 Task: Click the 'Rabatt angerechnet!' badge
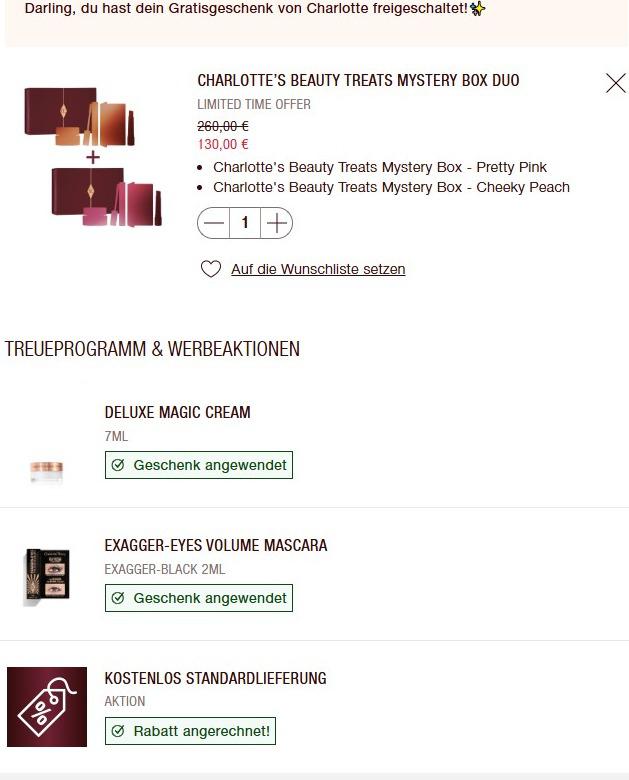tap(190, 731)
